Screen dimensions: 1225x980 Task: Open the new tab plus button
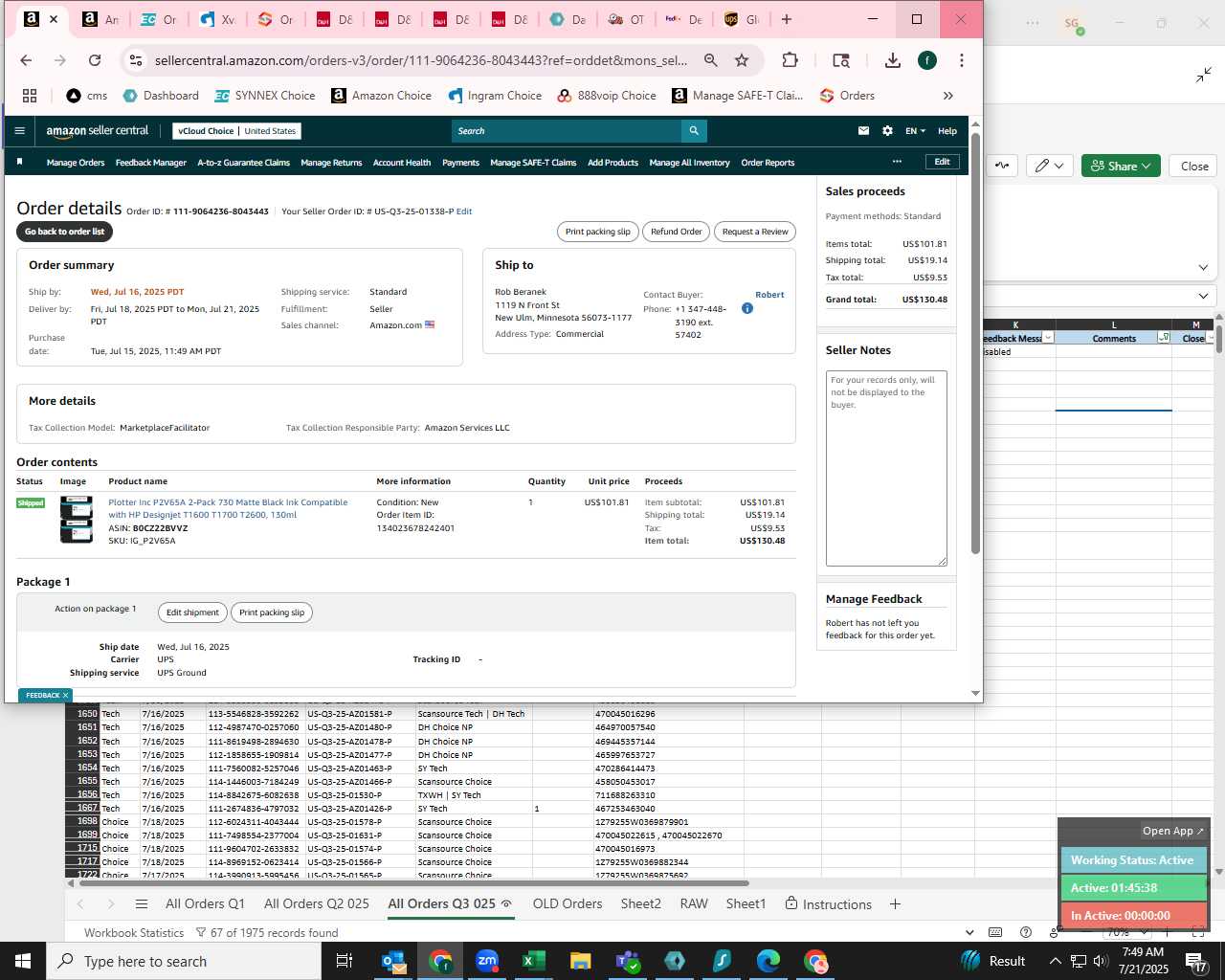787,19
